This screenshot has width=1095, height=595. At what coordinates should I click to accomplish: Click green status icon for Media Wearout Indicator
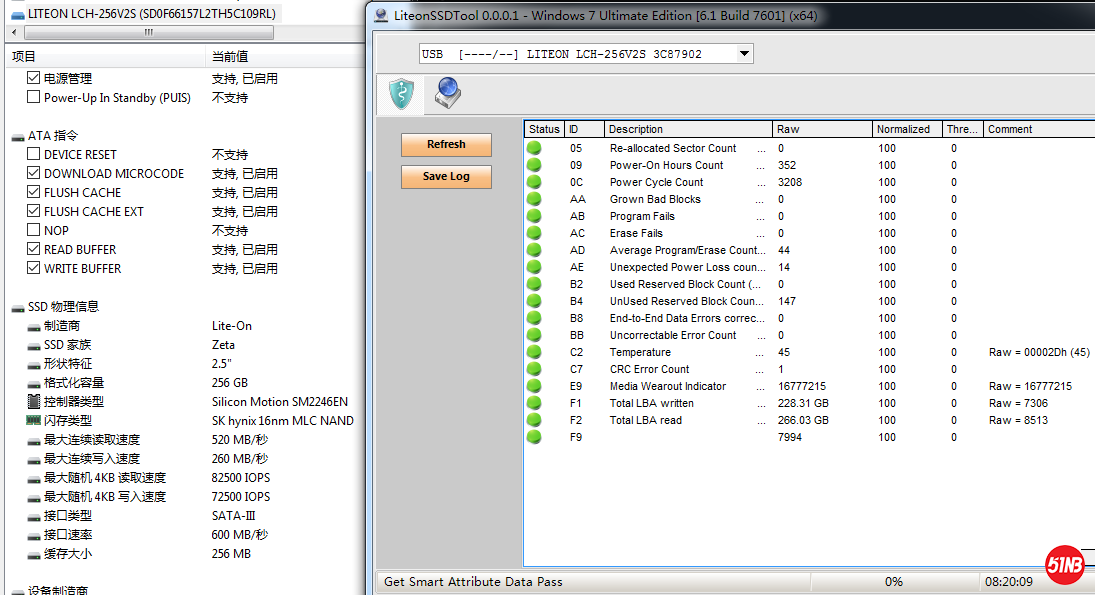[534, 386]
